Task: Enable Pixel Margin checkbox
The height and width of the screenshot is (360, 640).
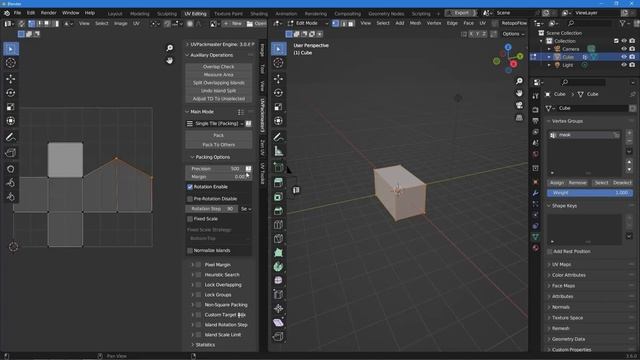Action: click(x=198, y=265)
